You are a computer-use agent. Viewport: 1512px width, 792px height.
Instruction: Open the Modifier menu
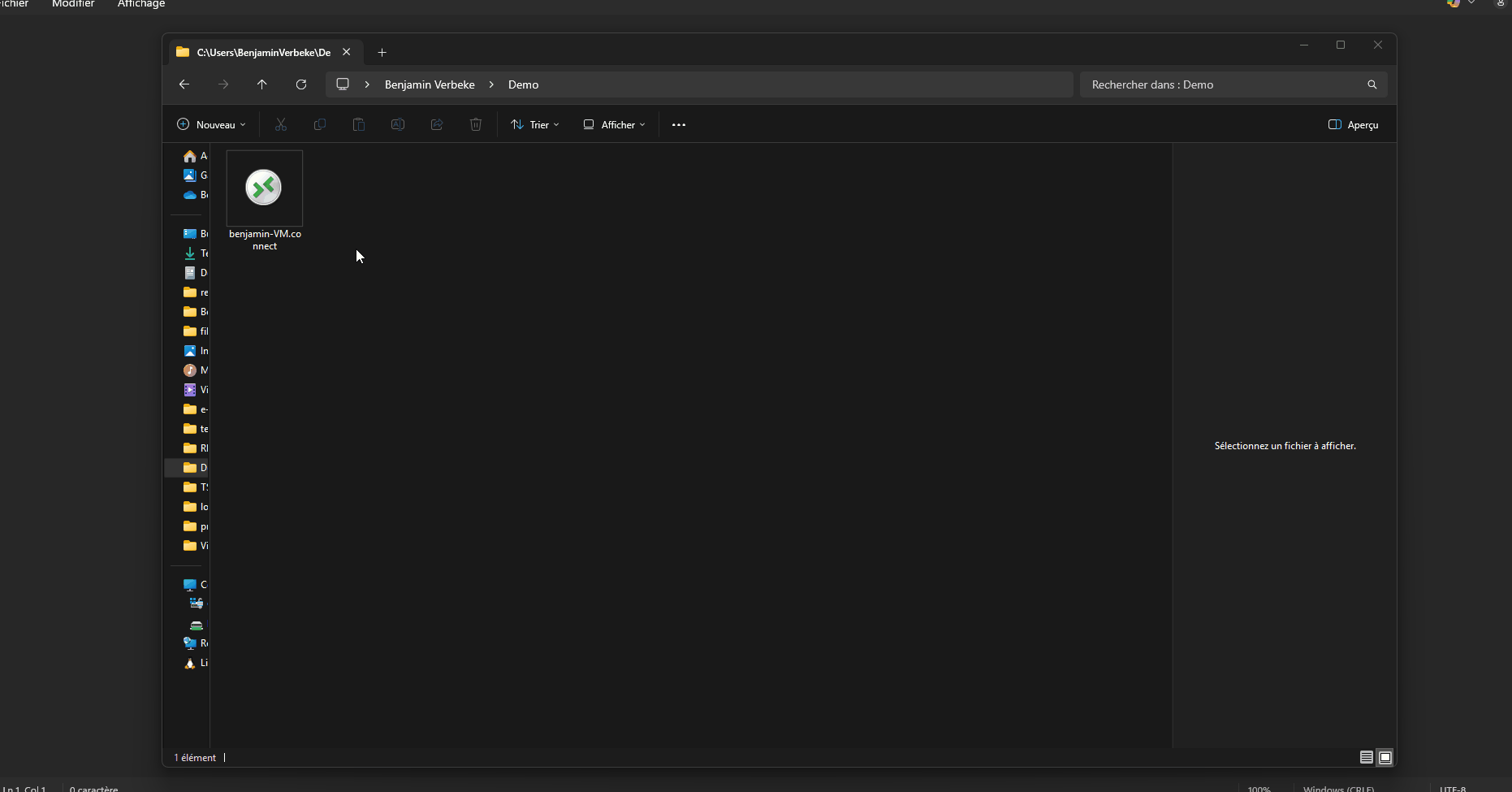(73, 4)
